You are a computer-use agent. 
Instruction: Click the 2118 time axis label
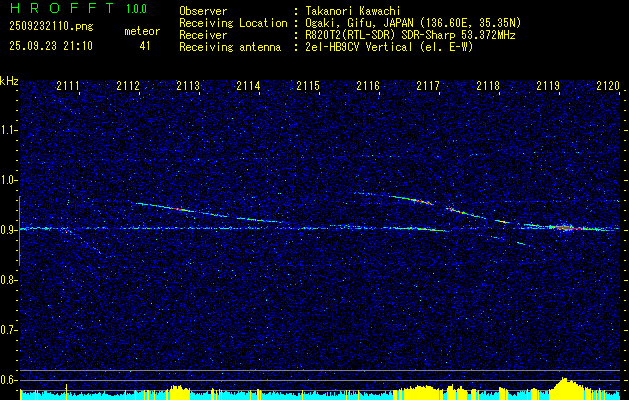click(x=488, y=86)
